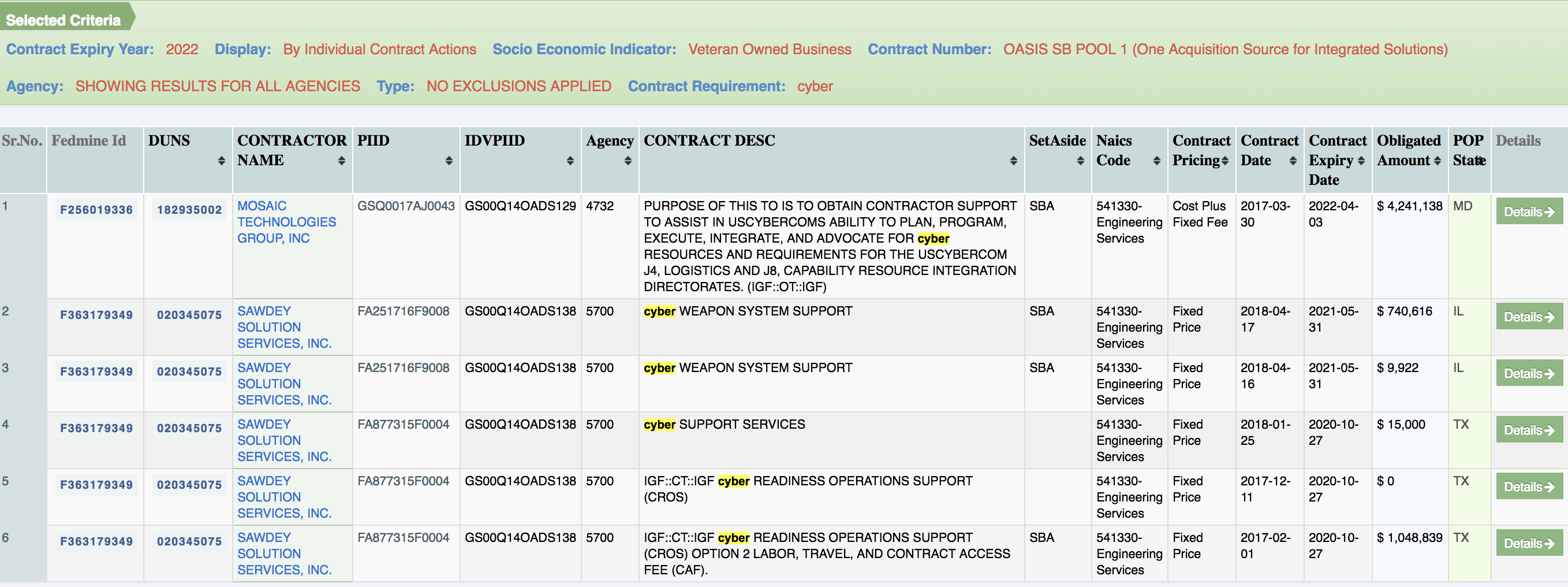Open DUNS 020345075 in row 4
The image size is (1568, 587).
[189, 428]
